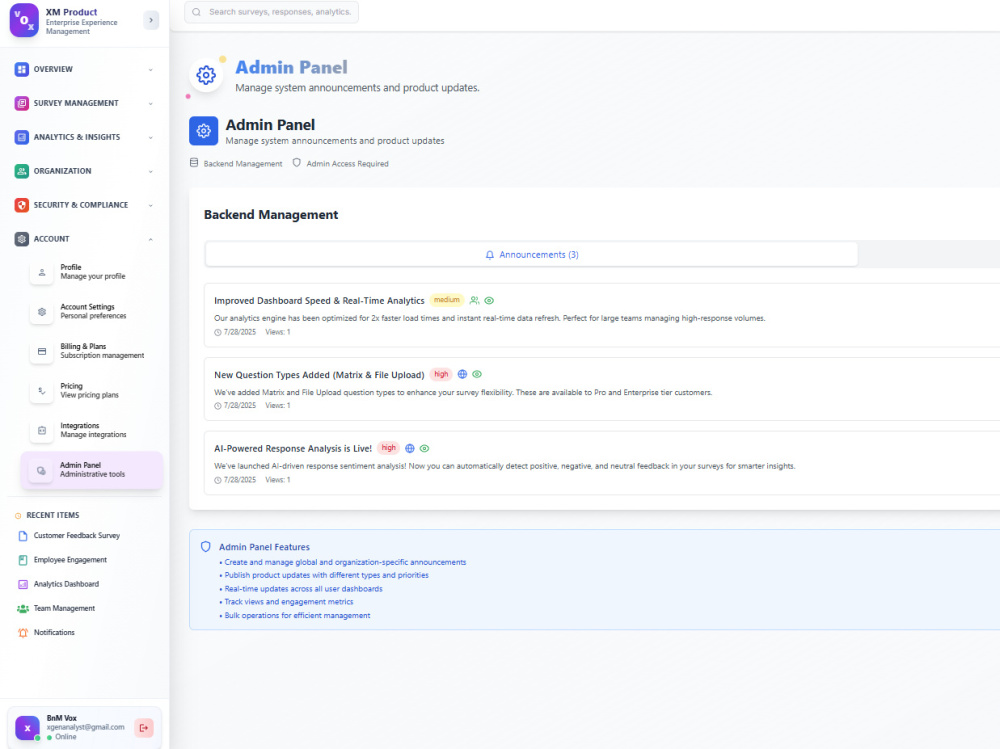The image size is (1000, 749).
Task: Open Pricing, View pricing plans item
Action: [x=92, y=391]
